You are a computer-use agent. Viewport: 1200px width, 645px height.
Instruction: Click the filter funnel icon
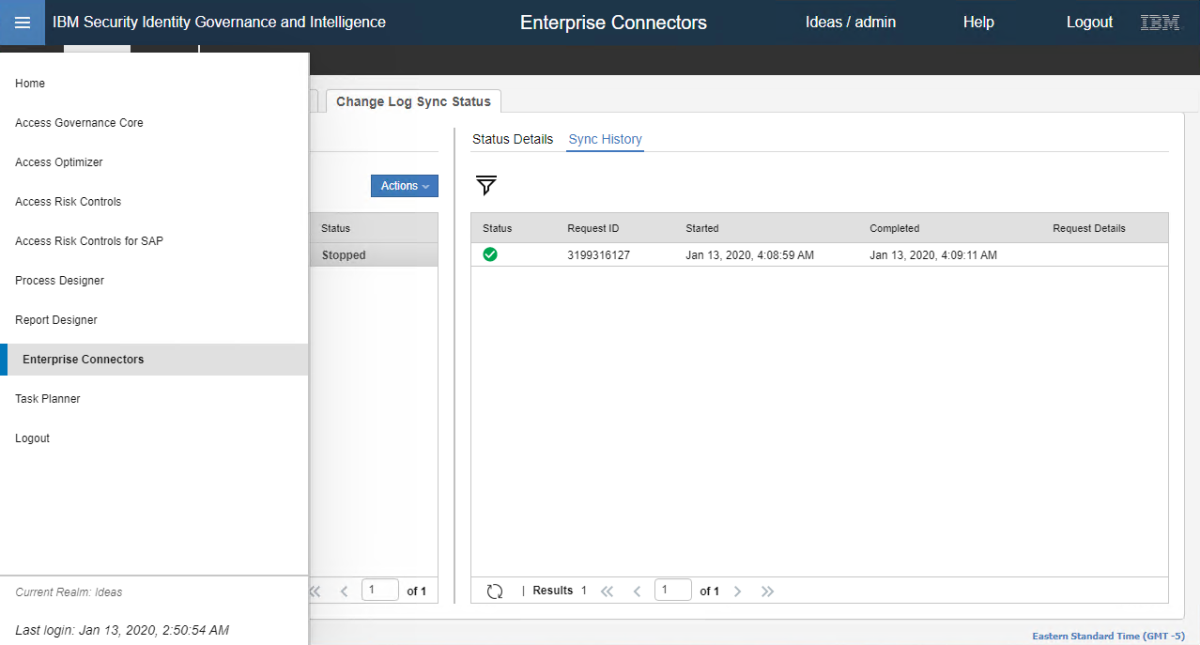pyautogui.click(x=486, y=185)
